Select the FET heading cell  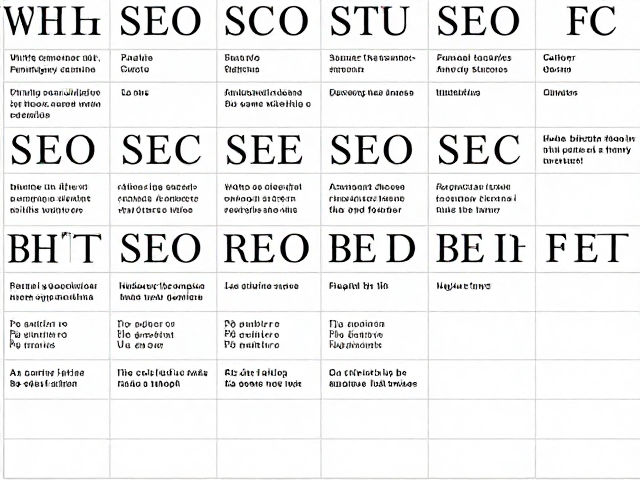coord(588,249)
